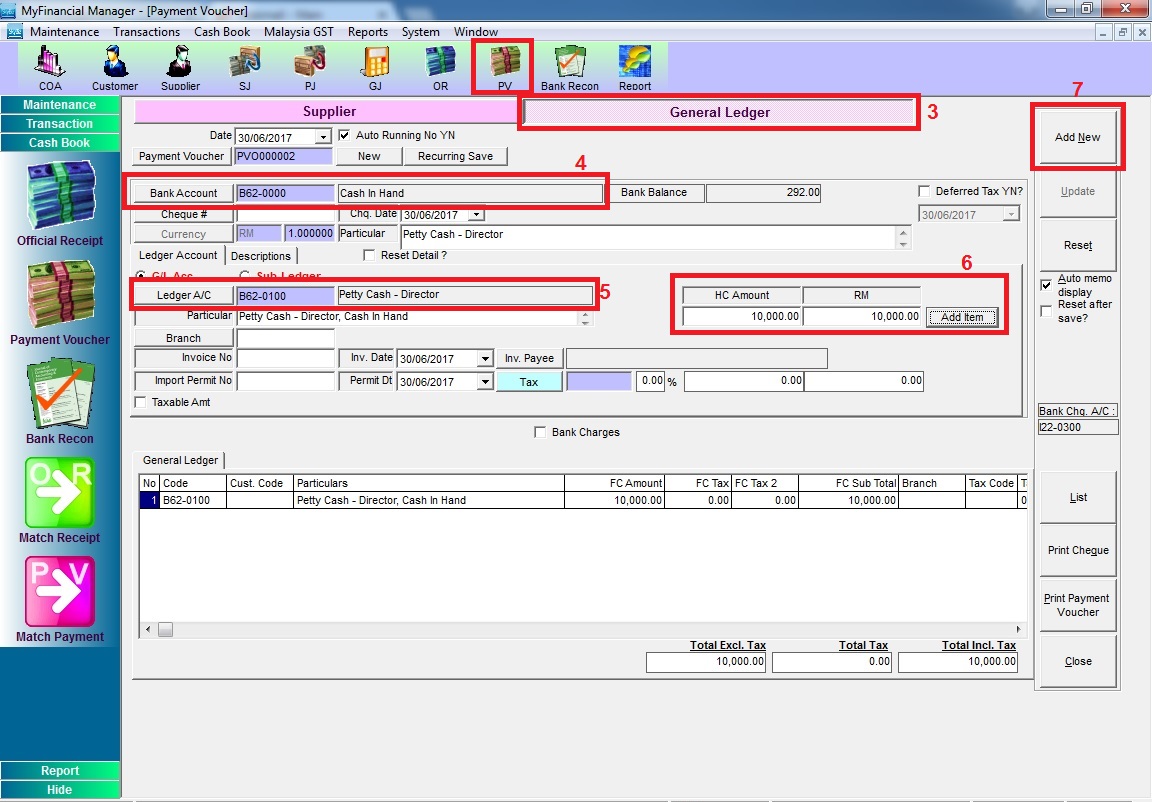The width and height of the screenshot is (1152, 802).
Task: Expand the voucher Date dropdown
Action: pyautogui.click(x=322, y=137)
